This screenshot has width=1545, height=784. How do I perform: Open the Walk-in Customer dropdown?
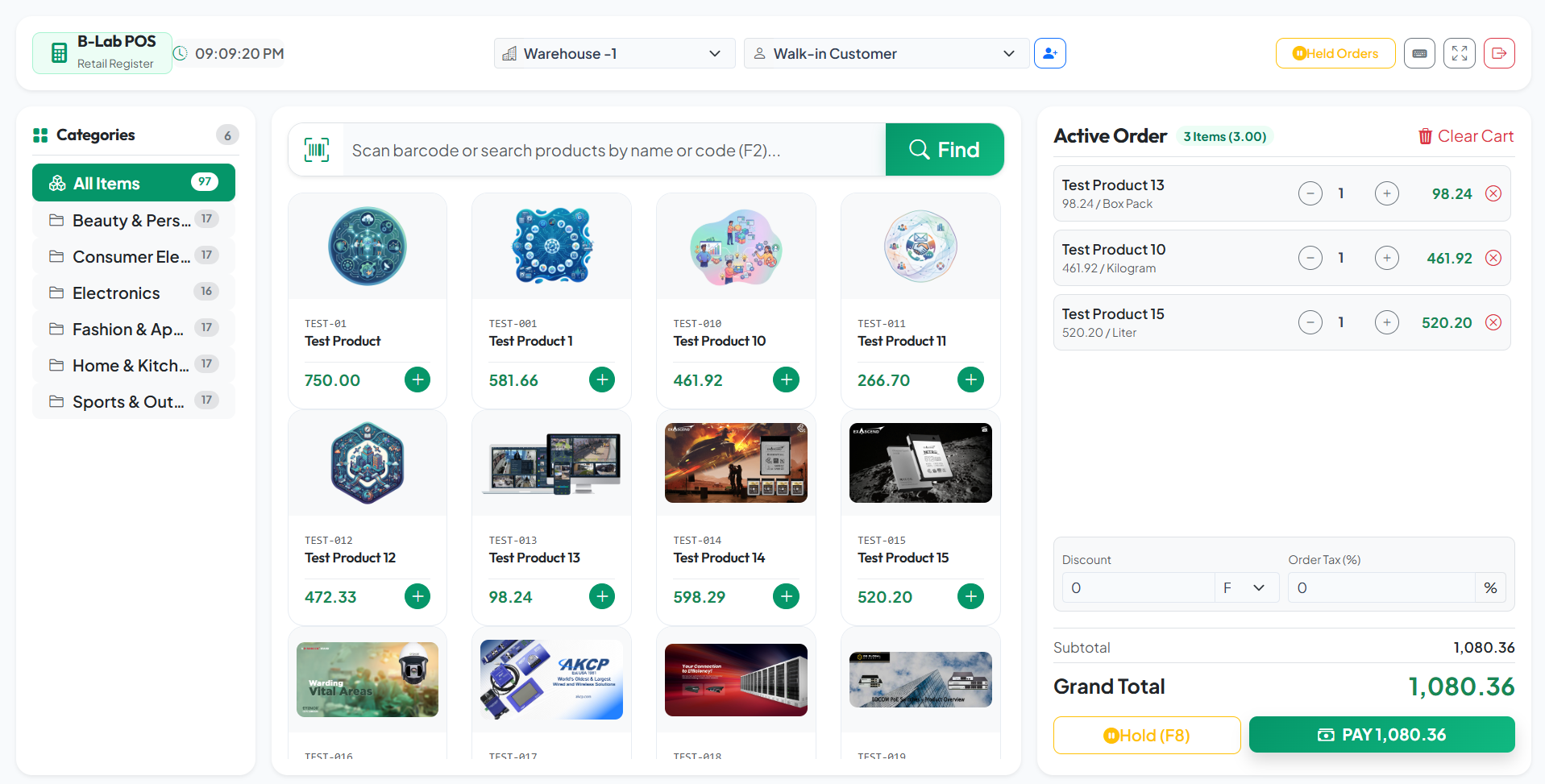(887, 53)
